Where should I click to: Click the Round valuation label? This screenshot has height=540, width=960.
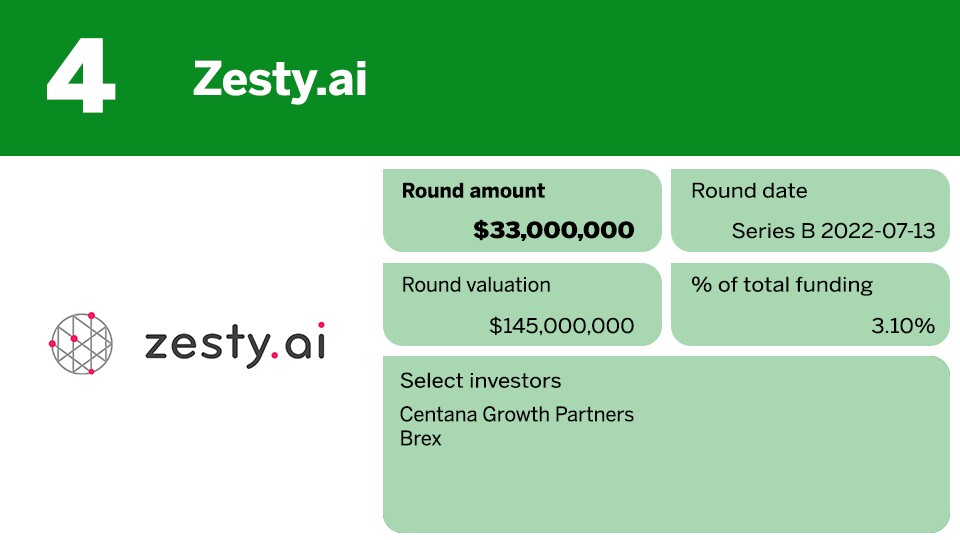click(476, 285)
